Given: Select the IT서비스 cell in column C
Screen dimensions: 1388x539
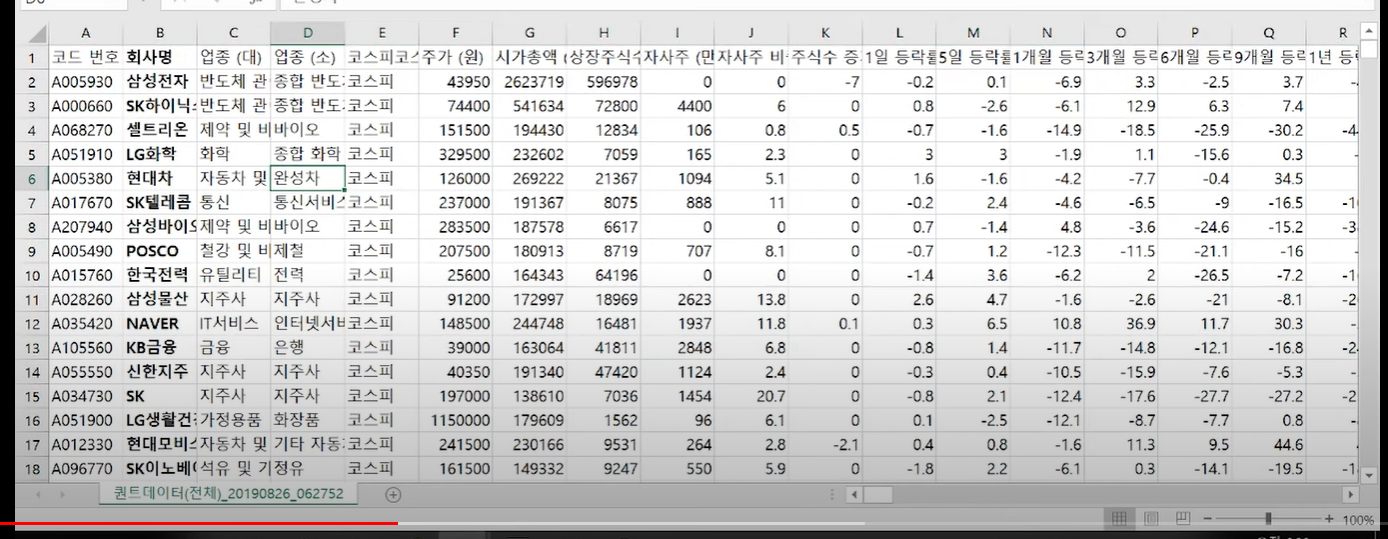Looking at the screenshot, I should tap(234, 323).
